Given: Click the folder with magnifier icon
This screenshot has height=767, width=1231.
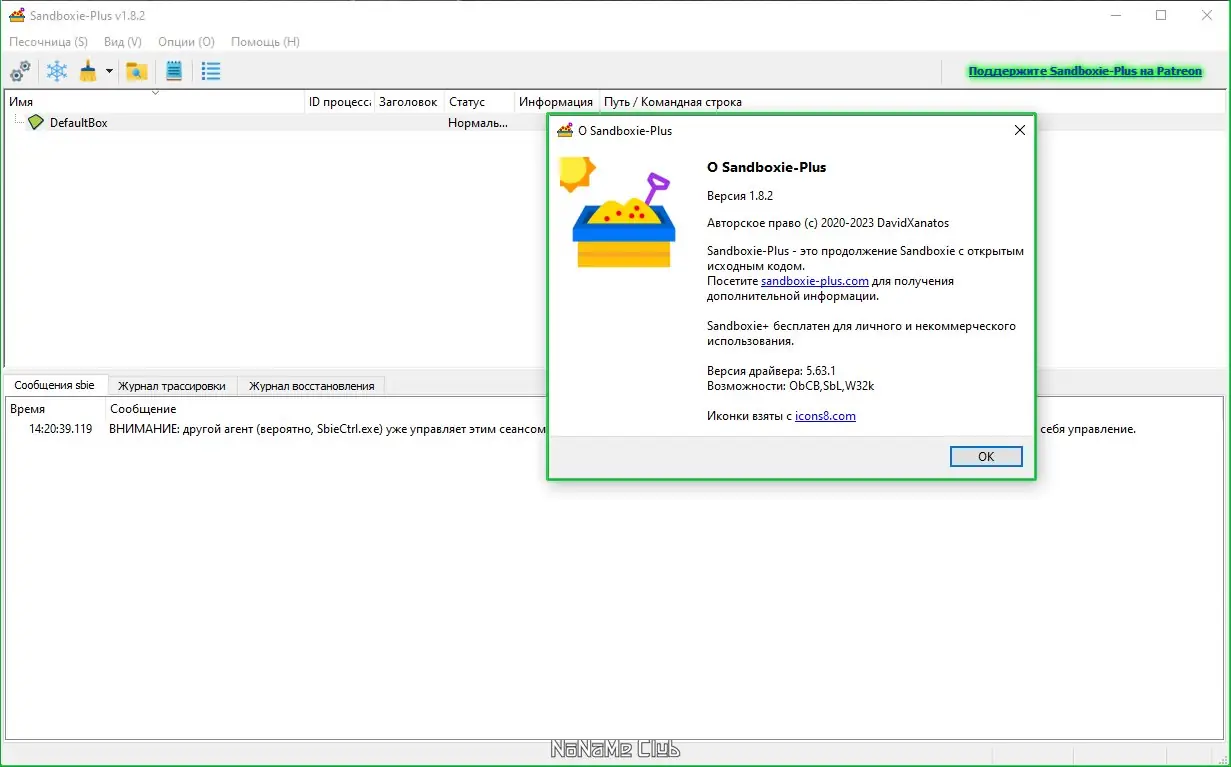Looking at the screenshot, I should coord(136,71).
